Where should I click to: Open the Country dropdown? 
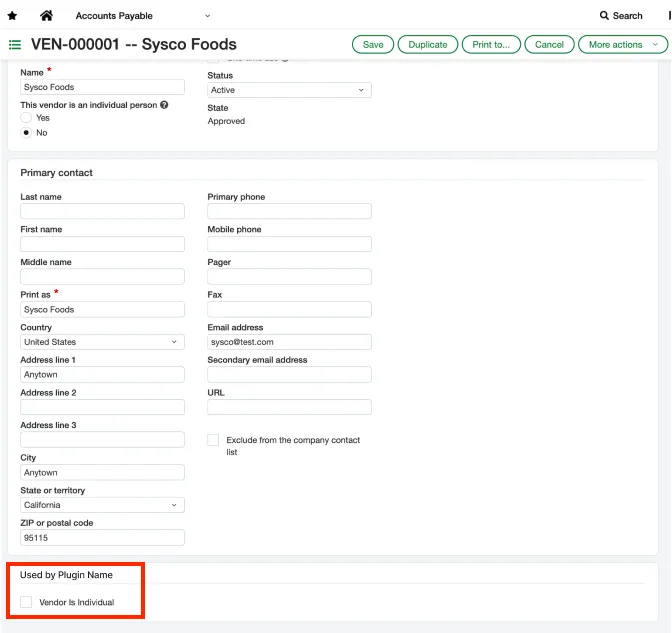[x=102, y=342]
